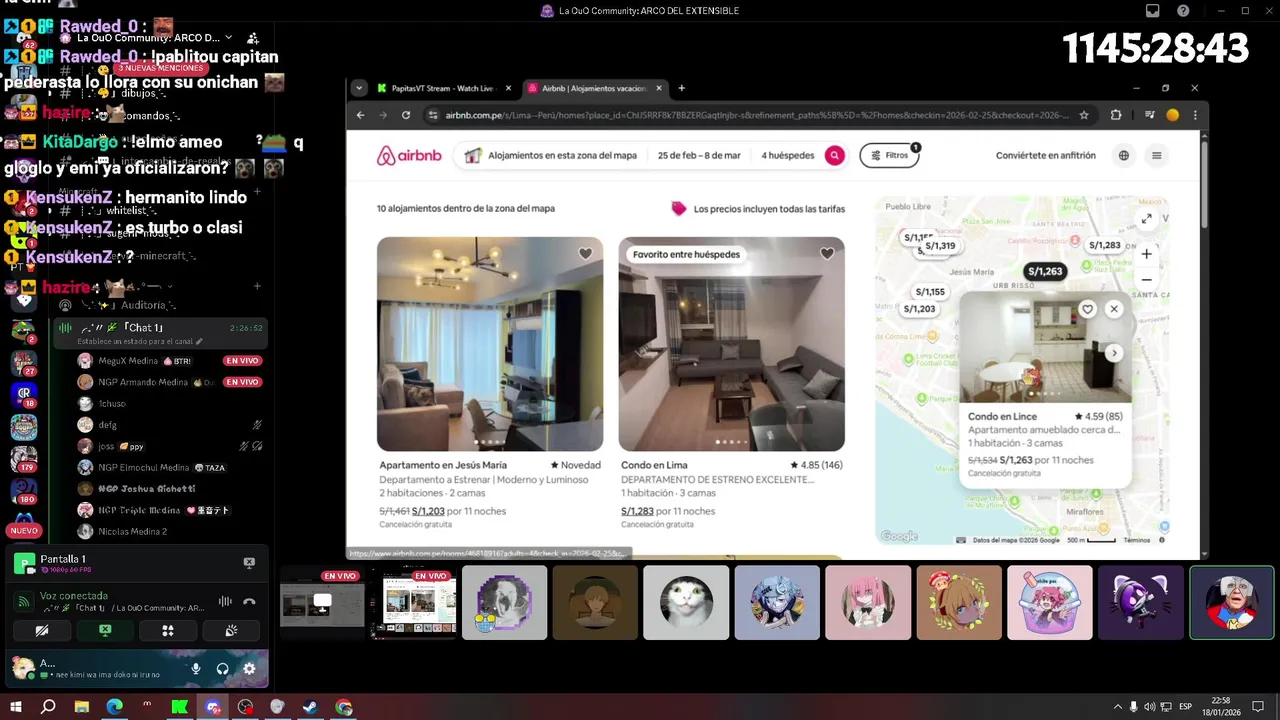
Task: Select the S/1,319 map price marker
Action: click(940, 246)
